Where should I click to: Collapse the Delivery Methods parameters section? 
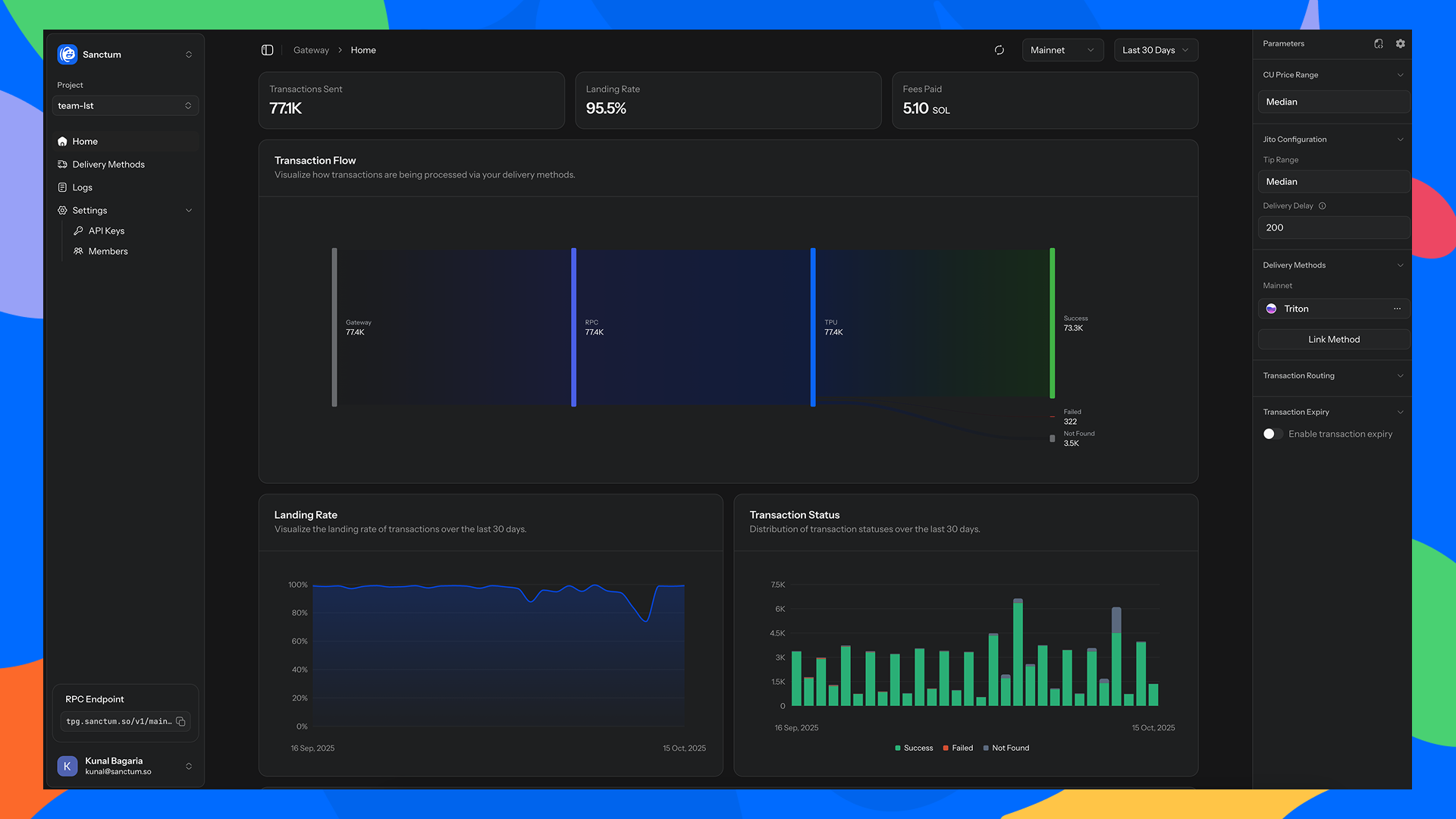pos(1401,265)
